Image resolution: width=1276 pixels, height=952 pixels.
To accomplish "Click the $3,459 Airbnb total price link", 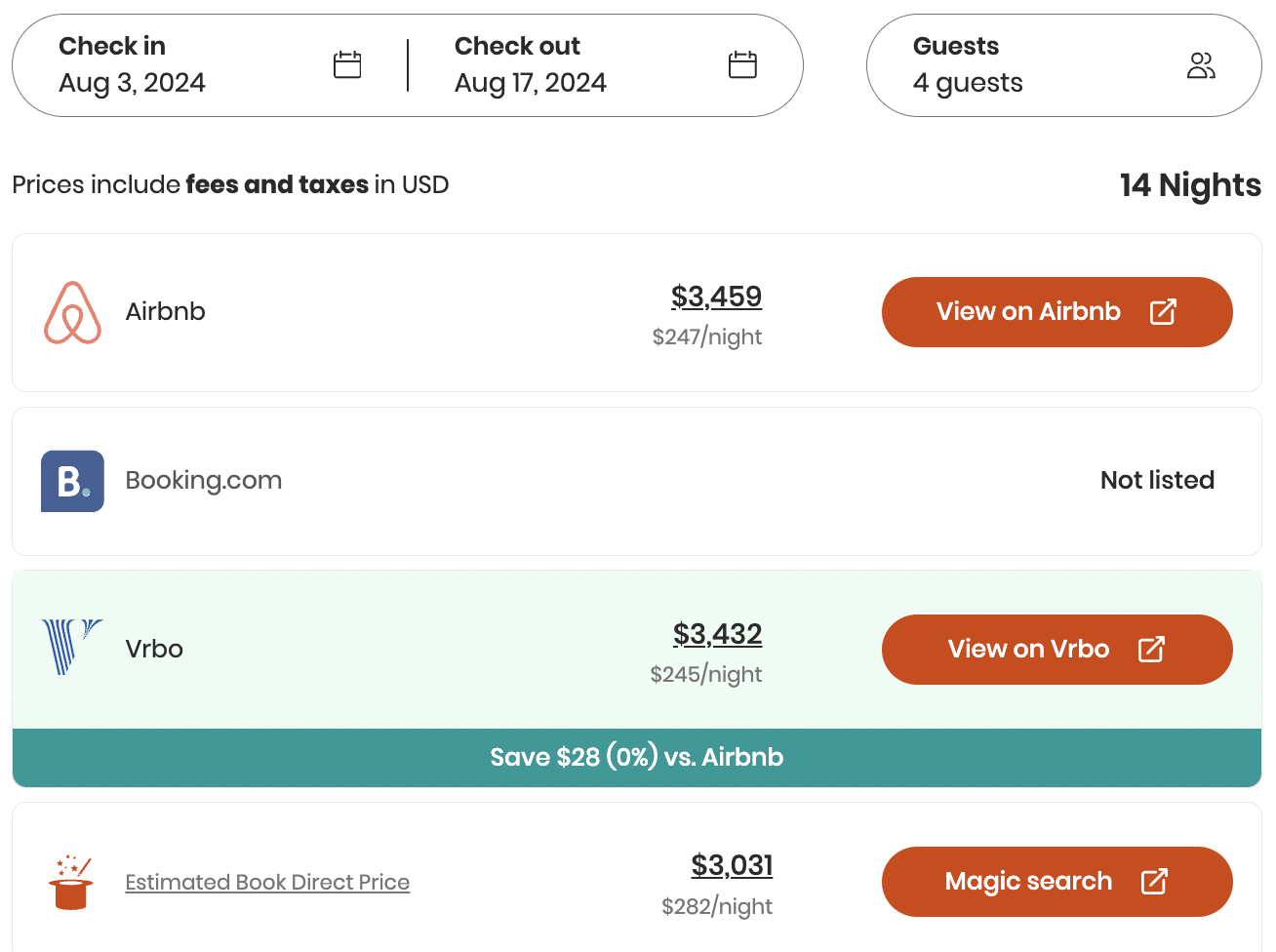I will 717,297.
